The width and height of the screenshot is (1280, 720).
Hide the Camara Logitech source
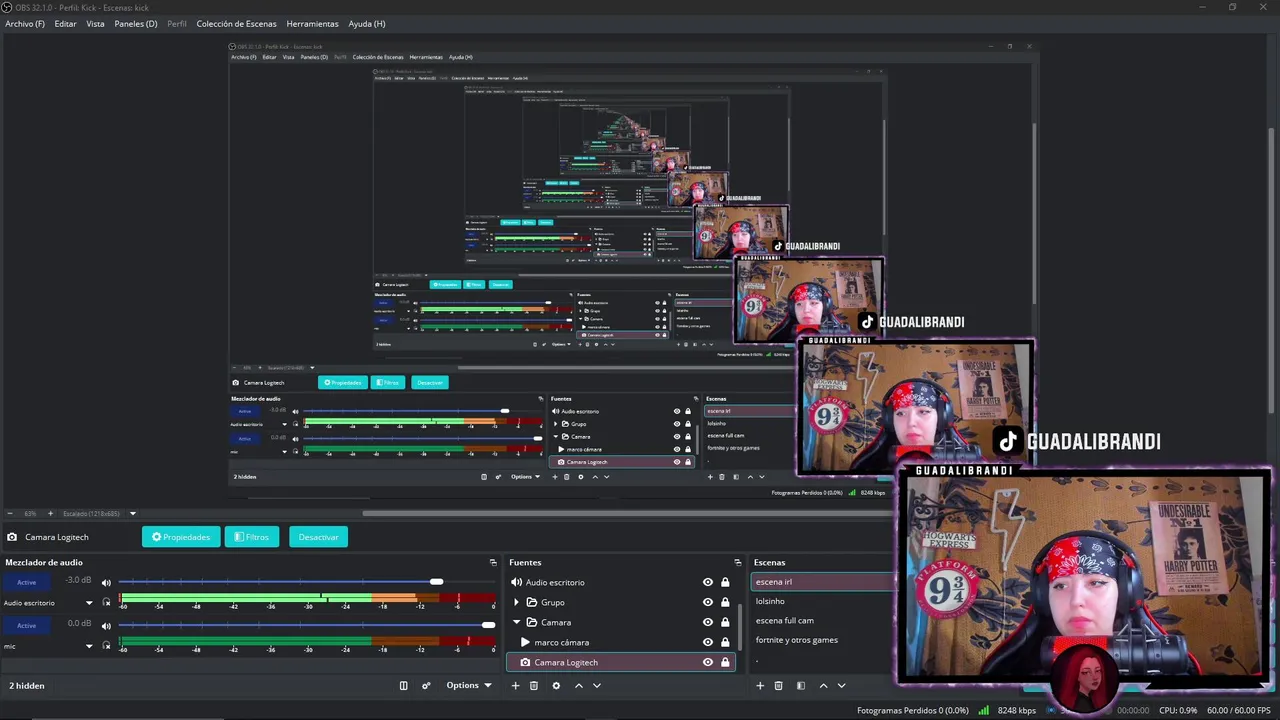(708, 662)
